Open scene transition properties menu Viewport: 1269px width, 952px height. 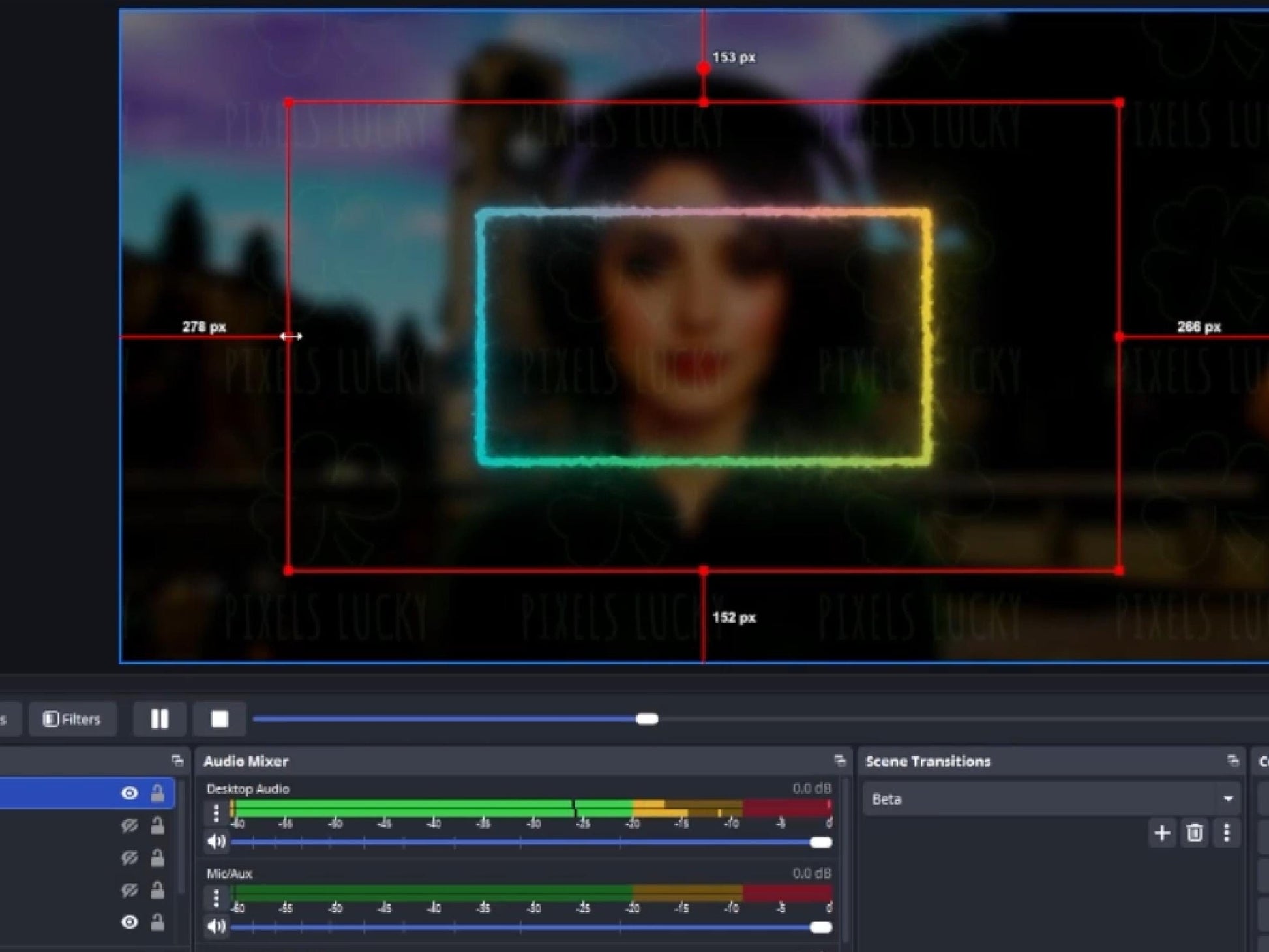tap(1227, 833)
